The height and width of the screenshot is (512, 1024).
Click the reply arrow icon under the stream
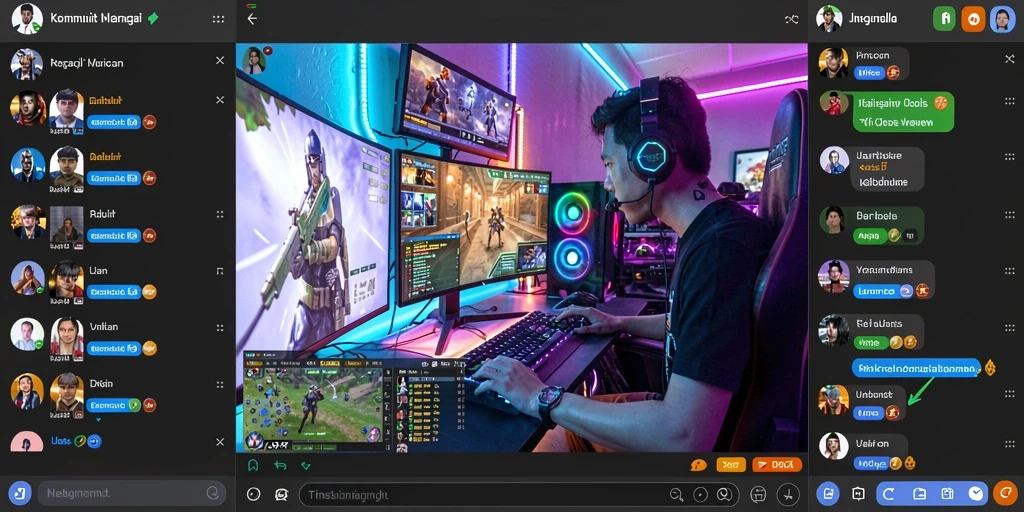[x=280, y=465]
